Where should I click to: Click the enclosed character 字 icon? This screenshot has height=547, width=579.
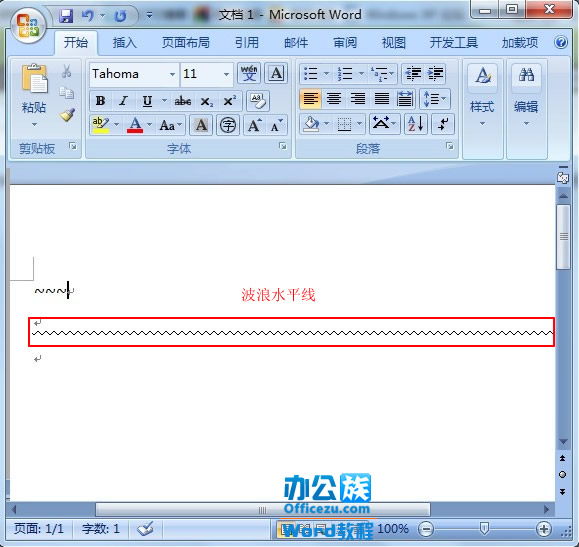click(x=227, y=125)
